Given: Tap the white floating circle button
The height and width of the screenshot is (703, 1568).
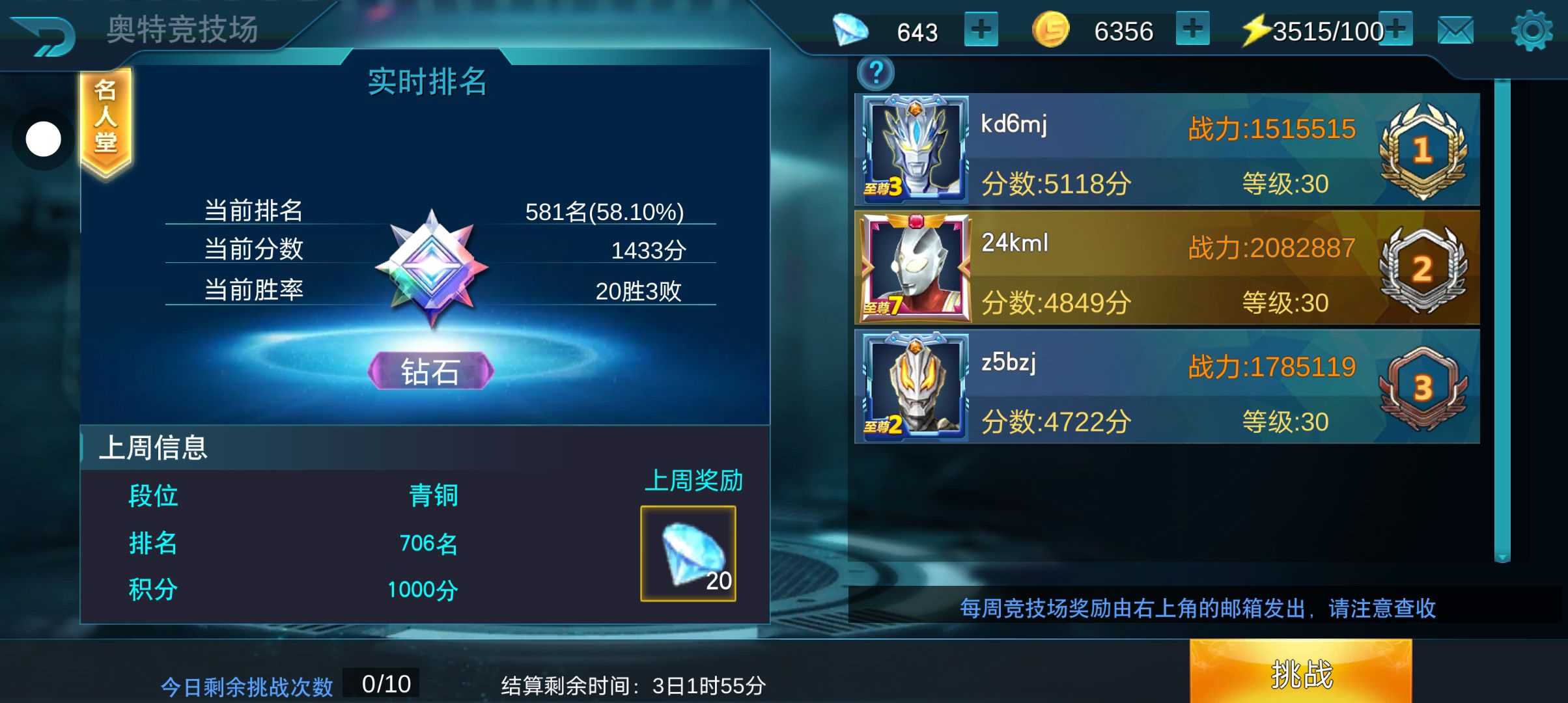Looking at the screenshot, I should (x=43, y=139).
